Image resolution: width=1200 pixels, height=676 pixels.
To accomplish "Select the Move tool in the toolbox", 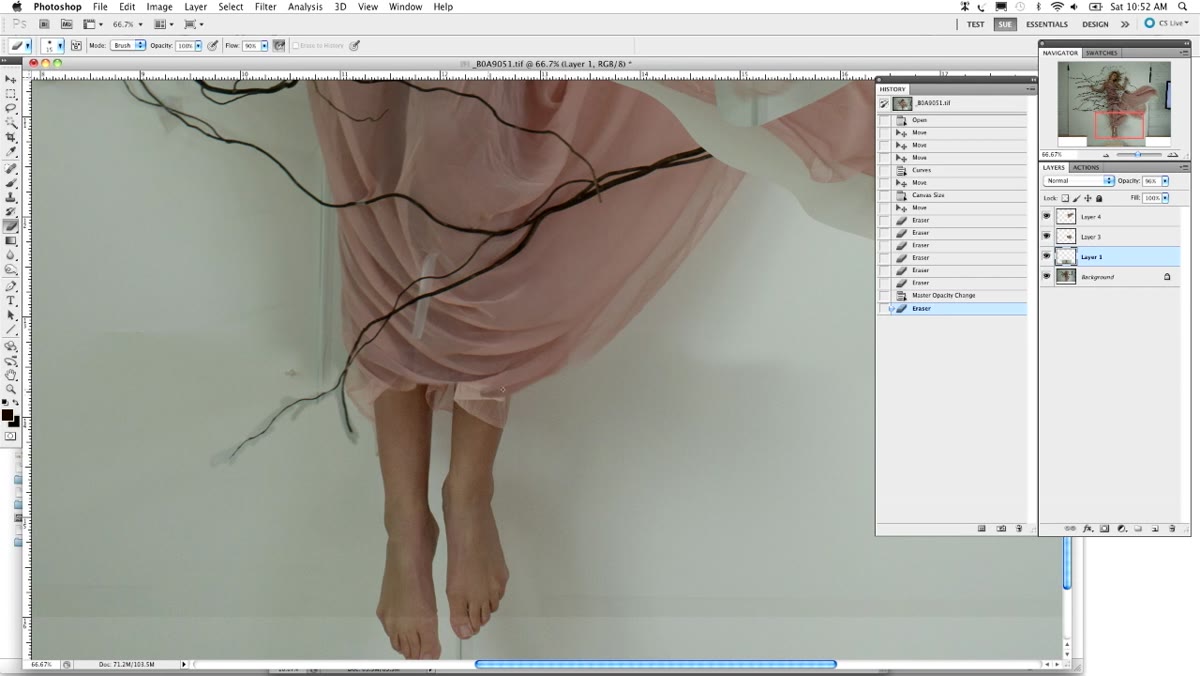I will [11, 79].
